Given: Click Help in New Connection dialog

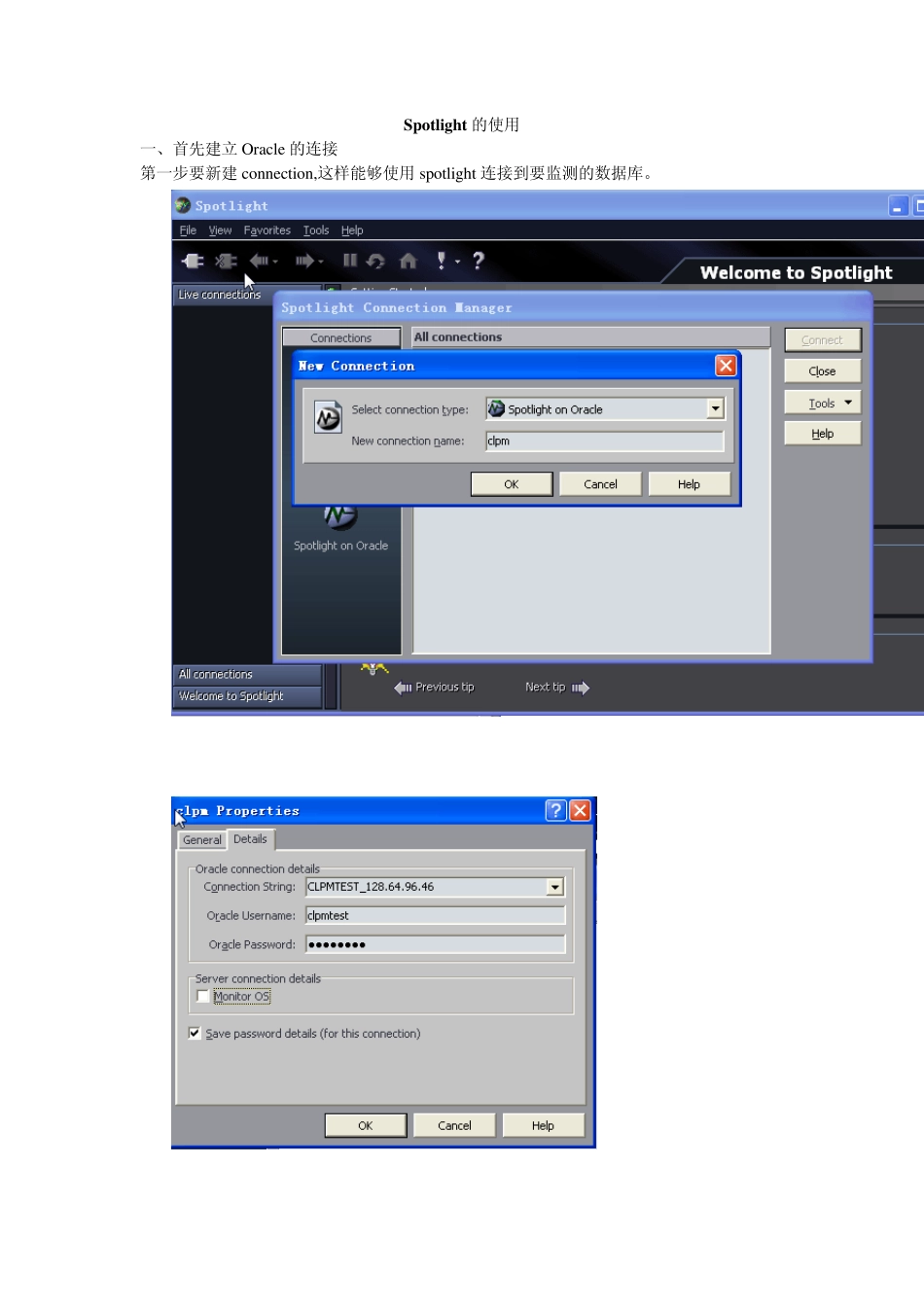Looking at the screenshot, I should [x=689, y=484].
